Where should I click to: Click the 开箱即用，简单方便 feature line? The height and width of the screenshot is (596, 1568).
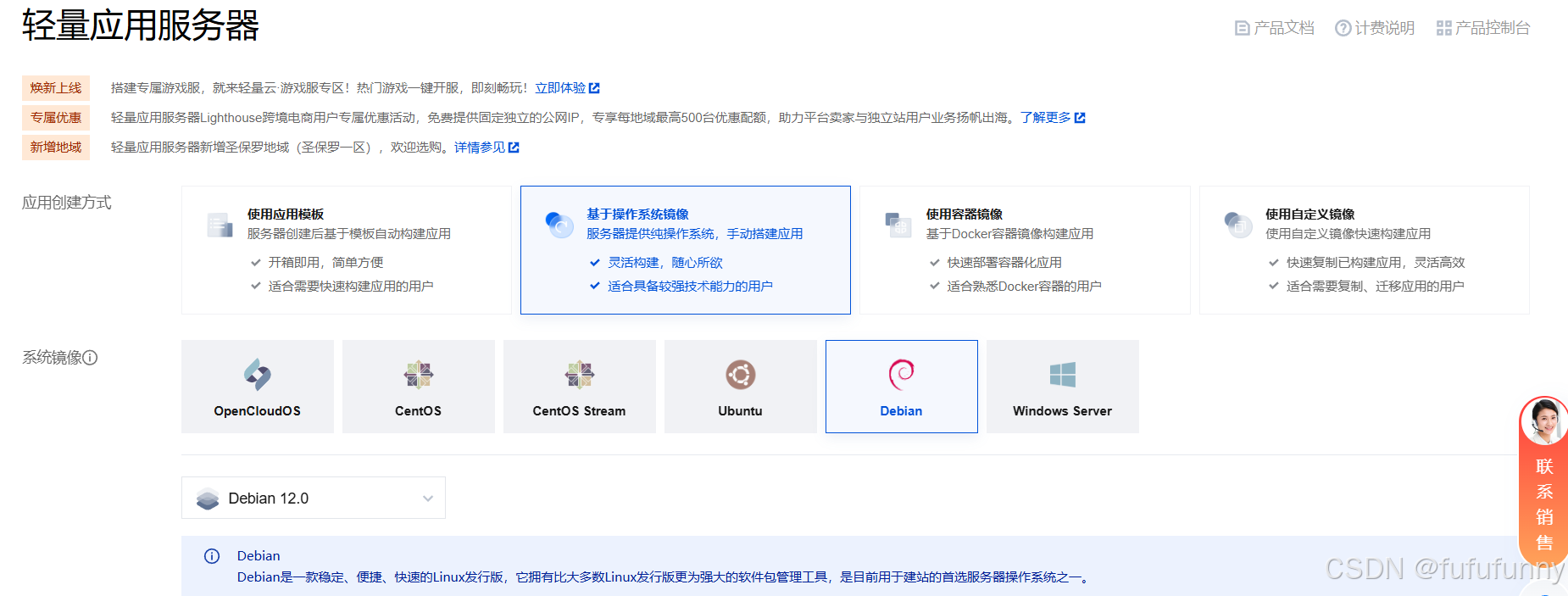[x=325, y=263]
